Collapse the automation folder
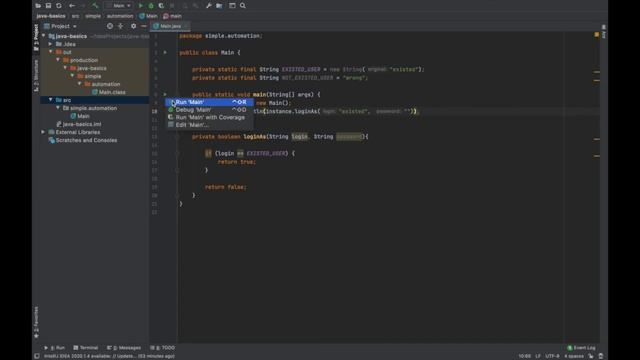Screen dimensions: 640x360 point(80,84)
